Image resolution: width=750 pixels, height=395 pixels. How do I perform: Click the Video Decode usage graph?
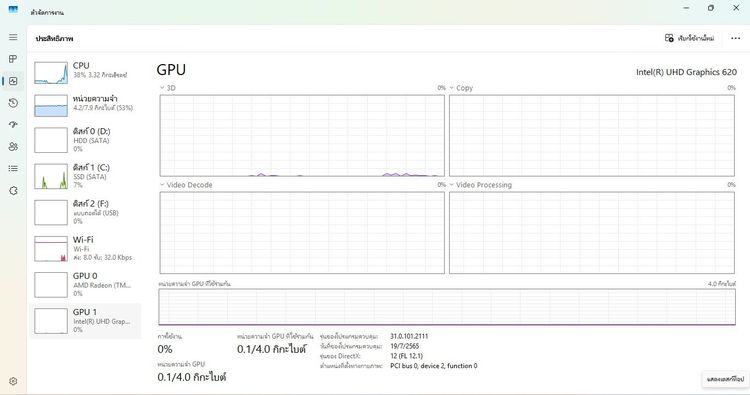coord(302,233)
